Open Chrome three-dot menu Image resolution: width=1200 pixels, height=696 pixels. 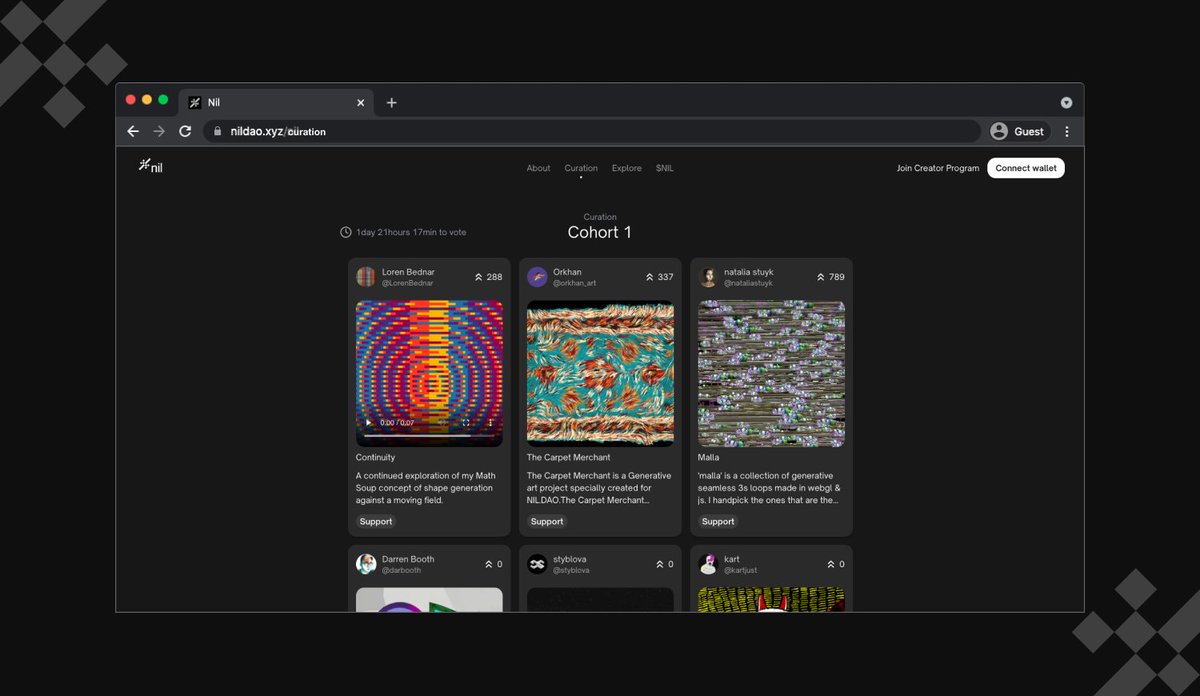(x=1067, y=131)
